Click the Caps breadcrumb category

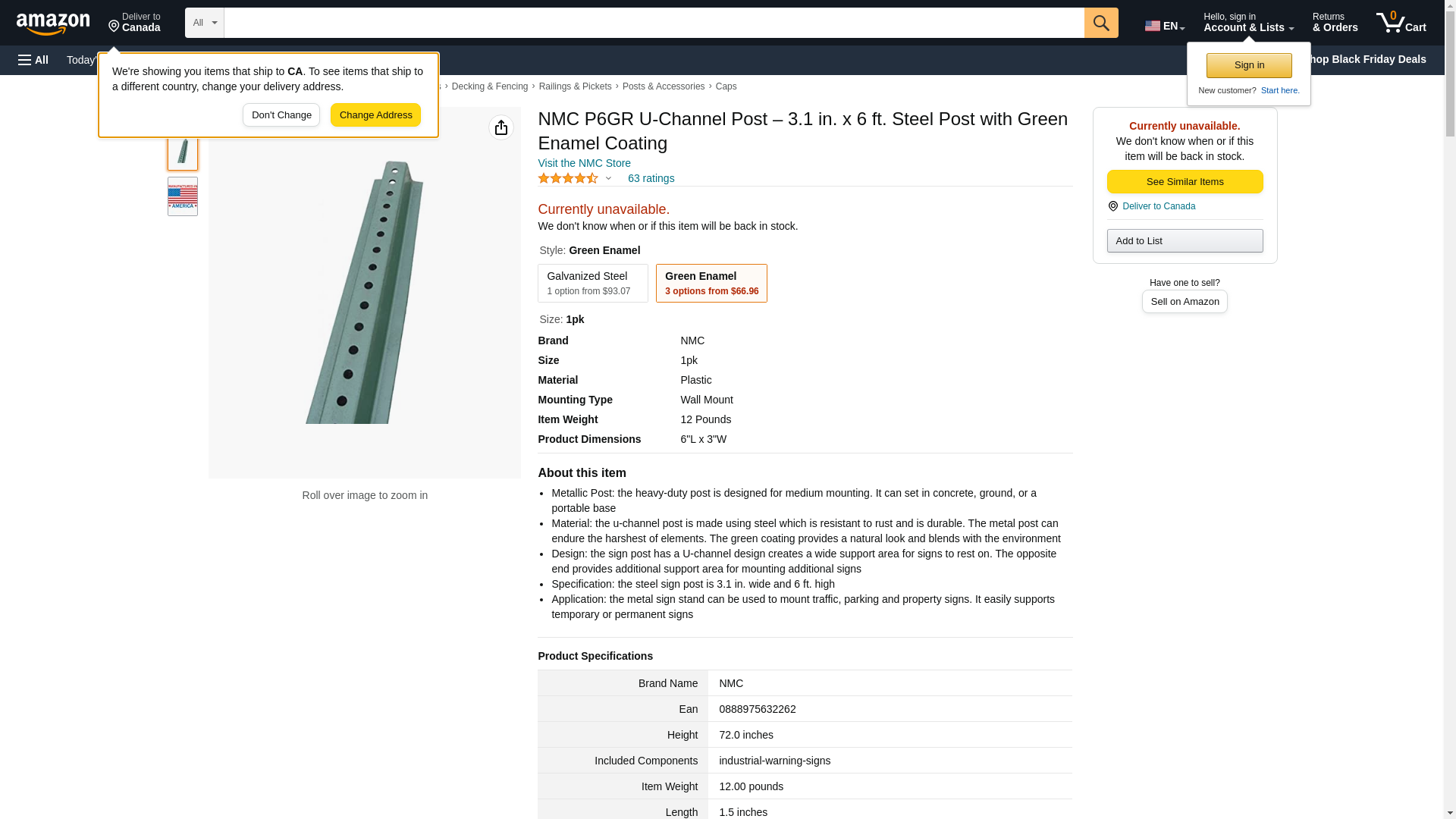(x=726, y=86)
